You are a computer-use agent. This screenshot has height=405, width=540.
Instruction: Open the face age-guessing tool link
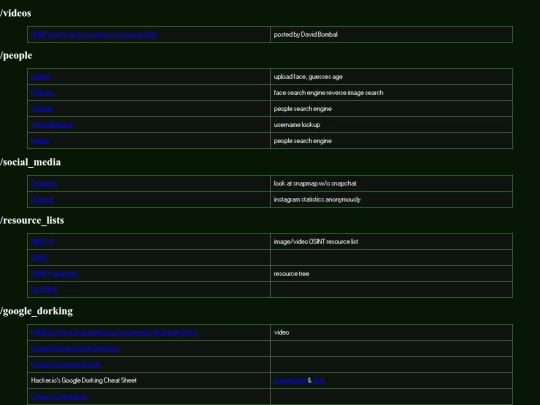(41, 77)
